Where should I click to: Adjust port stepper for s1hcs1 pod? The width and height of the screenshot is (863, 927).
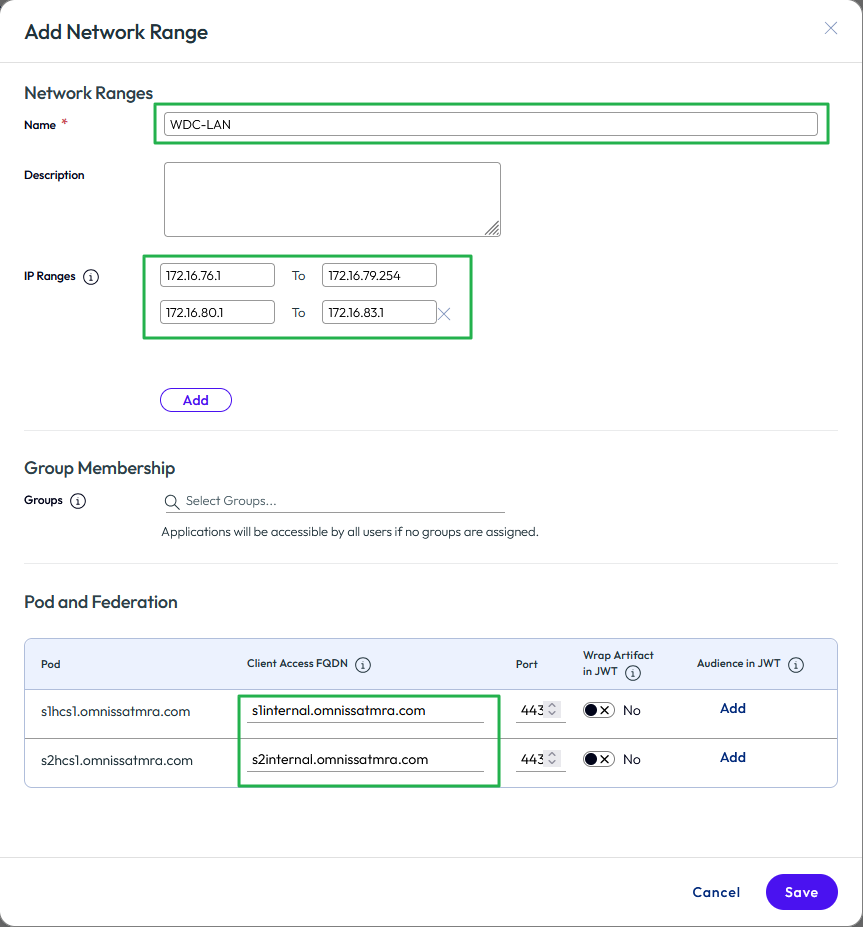tap(551, 710)
